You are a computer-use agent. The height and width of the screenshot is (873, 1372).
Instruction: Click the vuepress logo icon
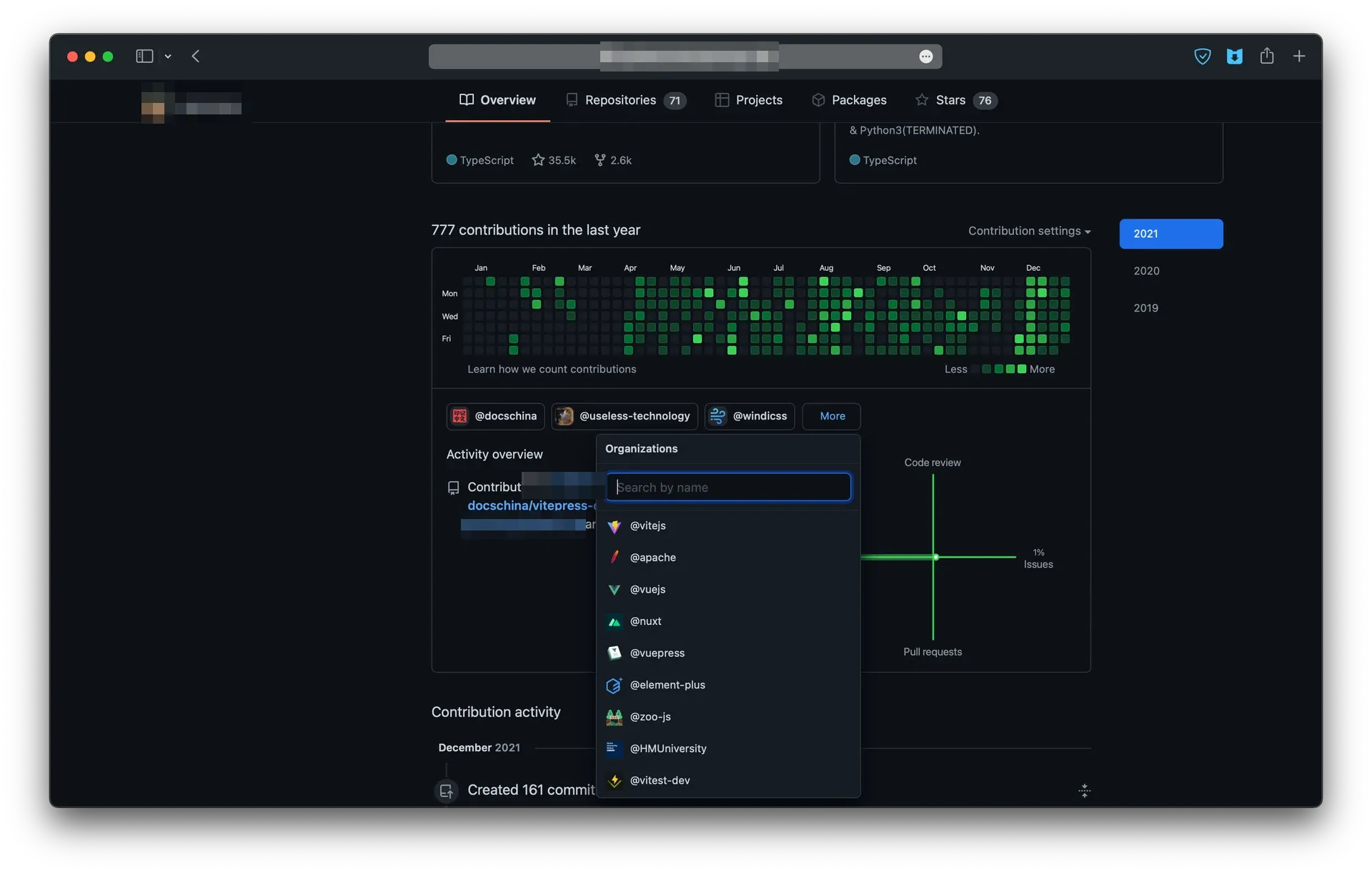(614, 653)
